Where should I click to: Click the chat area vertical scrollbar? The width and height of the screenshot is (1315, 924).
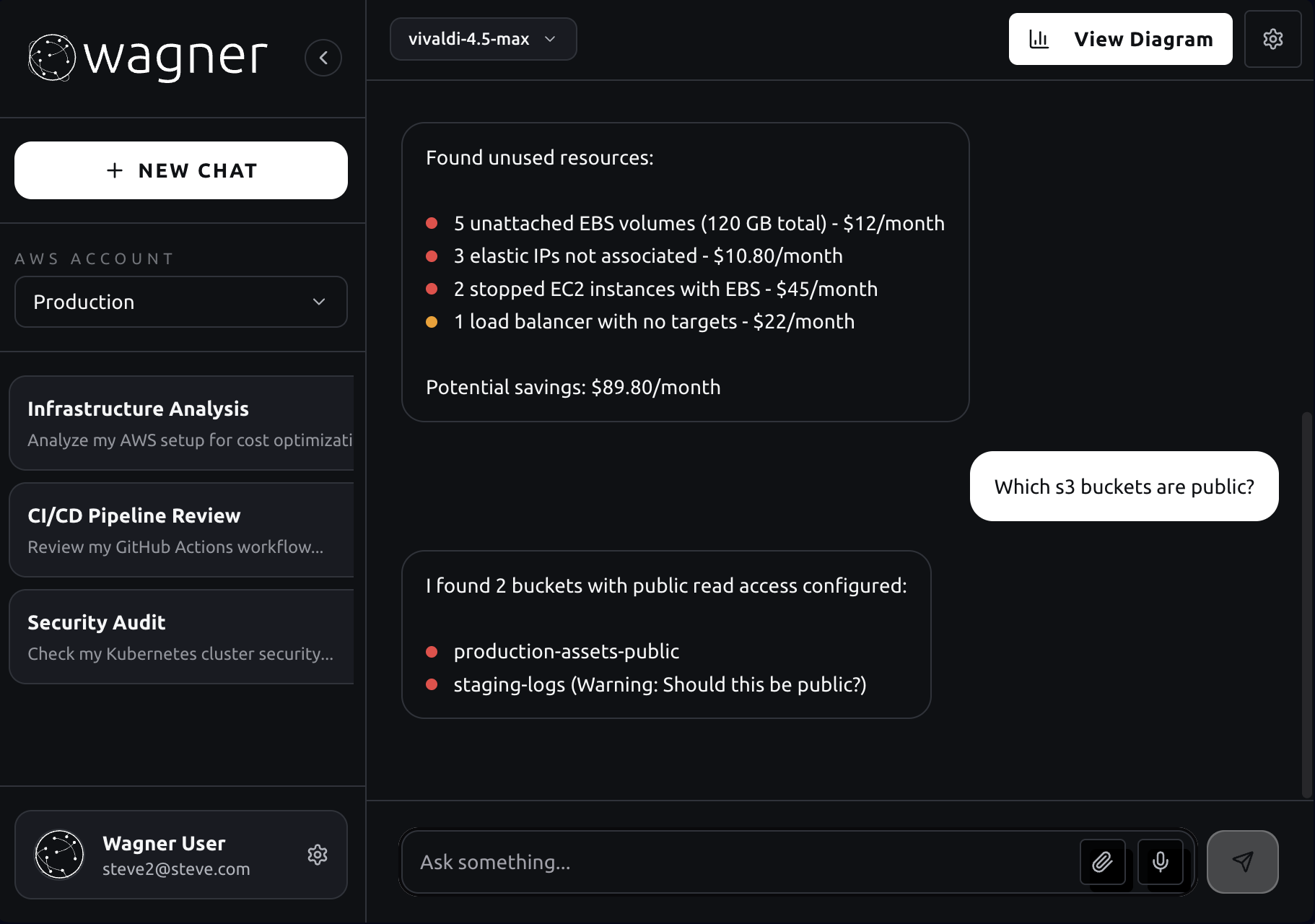[x=1306, y=605]
